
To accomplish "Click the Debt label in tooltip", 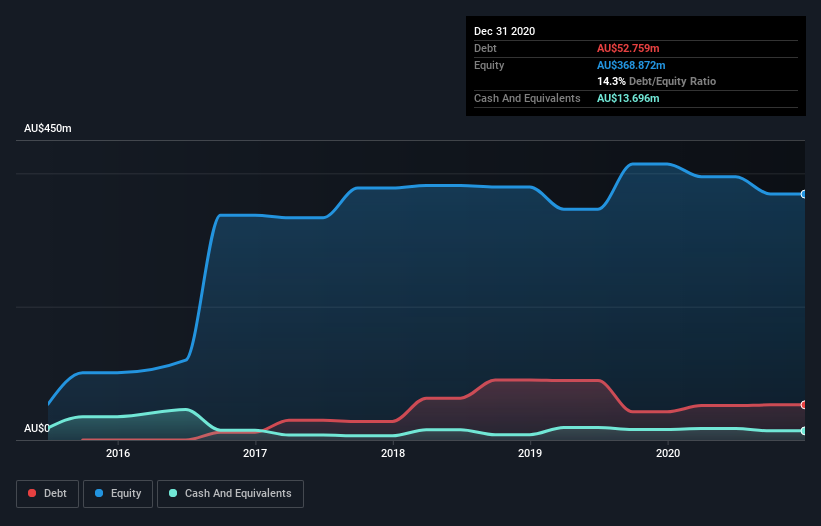I will 485,48.
